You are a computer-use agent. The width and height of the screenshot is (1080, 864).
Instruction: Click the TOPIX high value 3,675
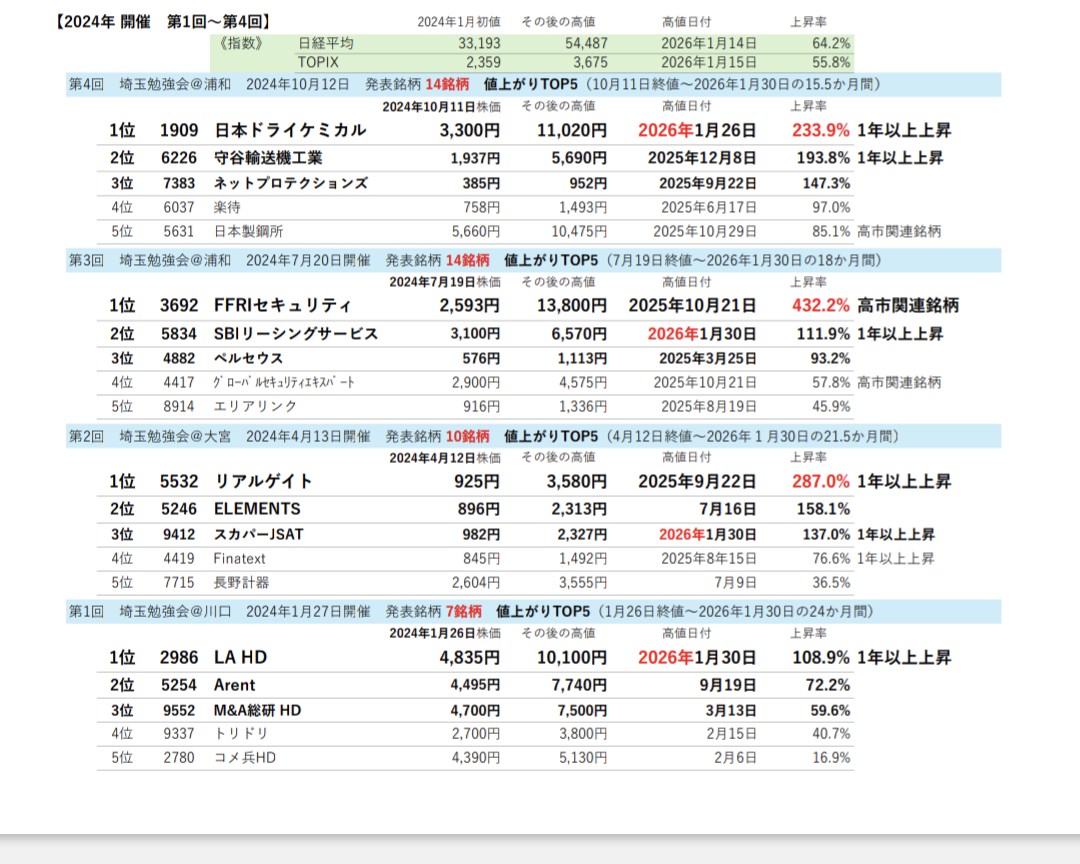590,62
